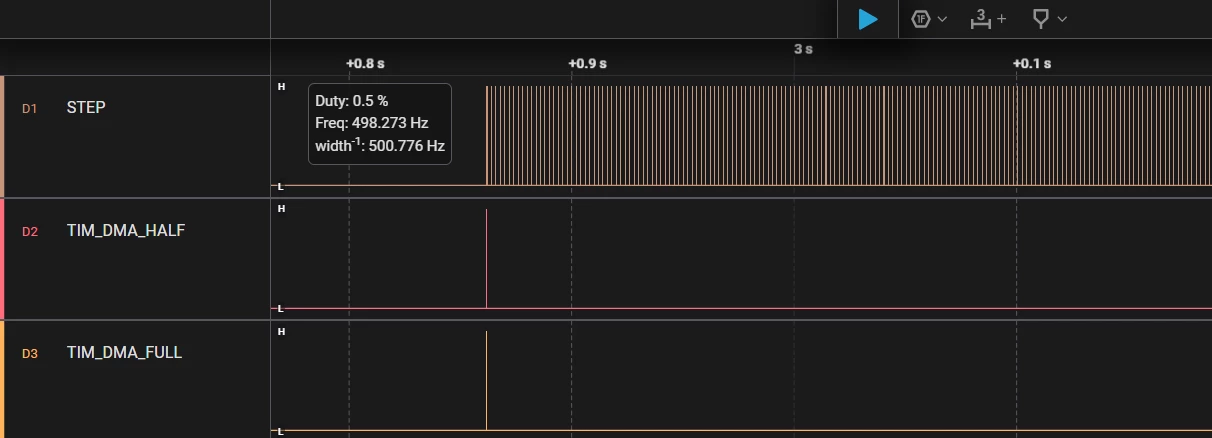This screenshot has height=438, width=1212.
Task: Click the 3 s timeline marker label
Action: click(x=803, y=48)
